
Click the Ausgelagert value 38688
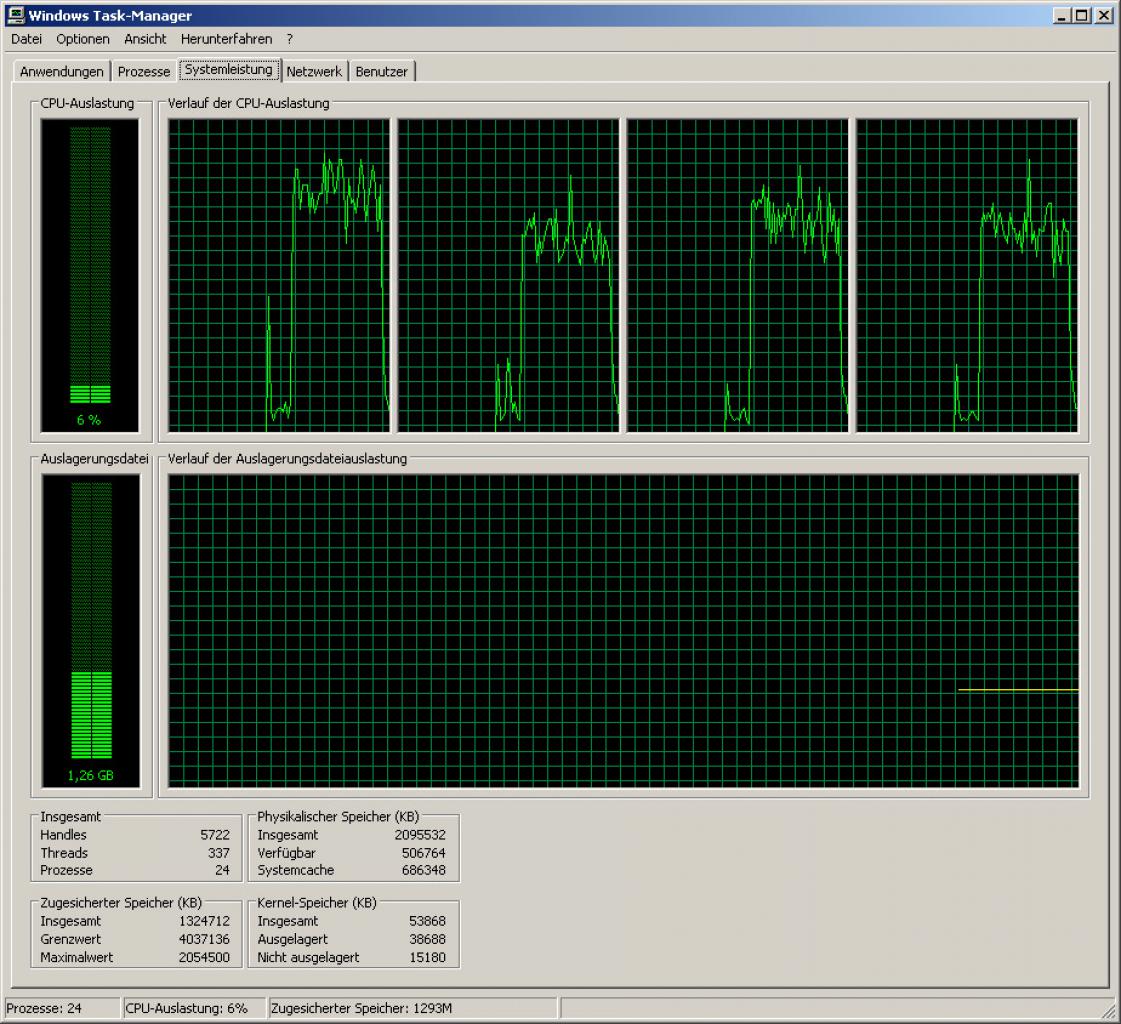coord(427,939)
